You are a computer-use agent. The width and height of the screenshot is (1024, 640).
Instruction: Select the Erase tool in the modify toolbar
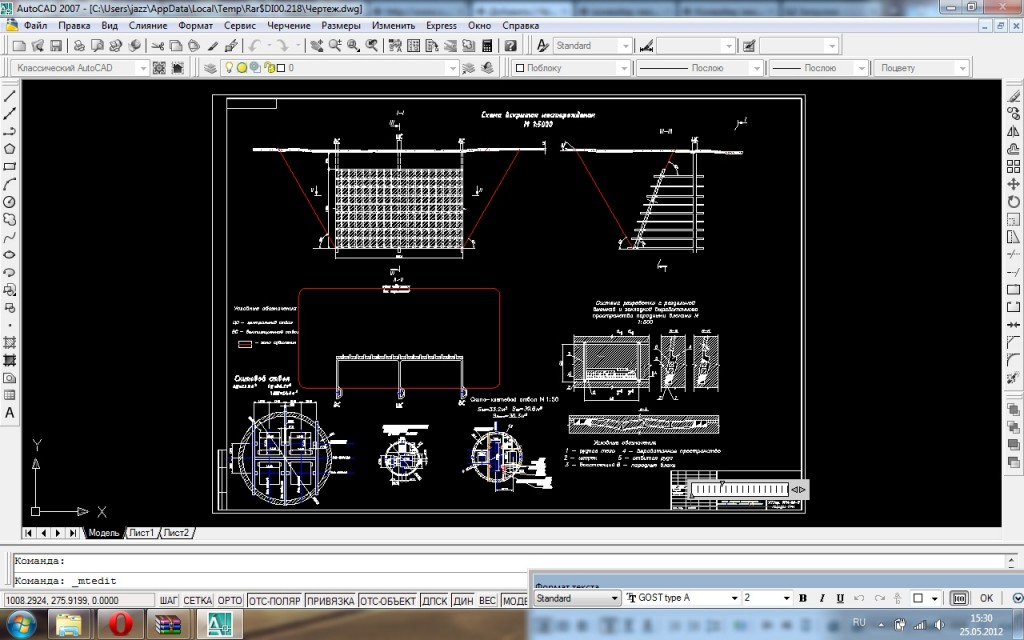point(1013,96)
